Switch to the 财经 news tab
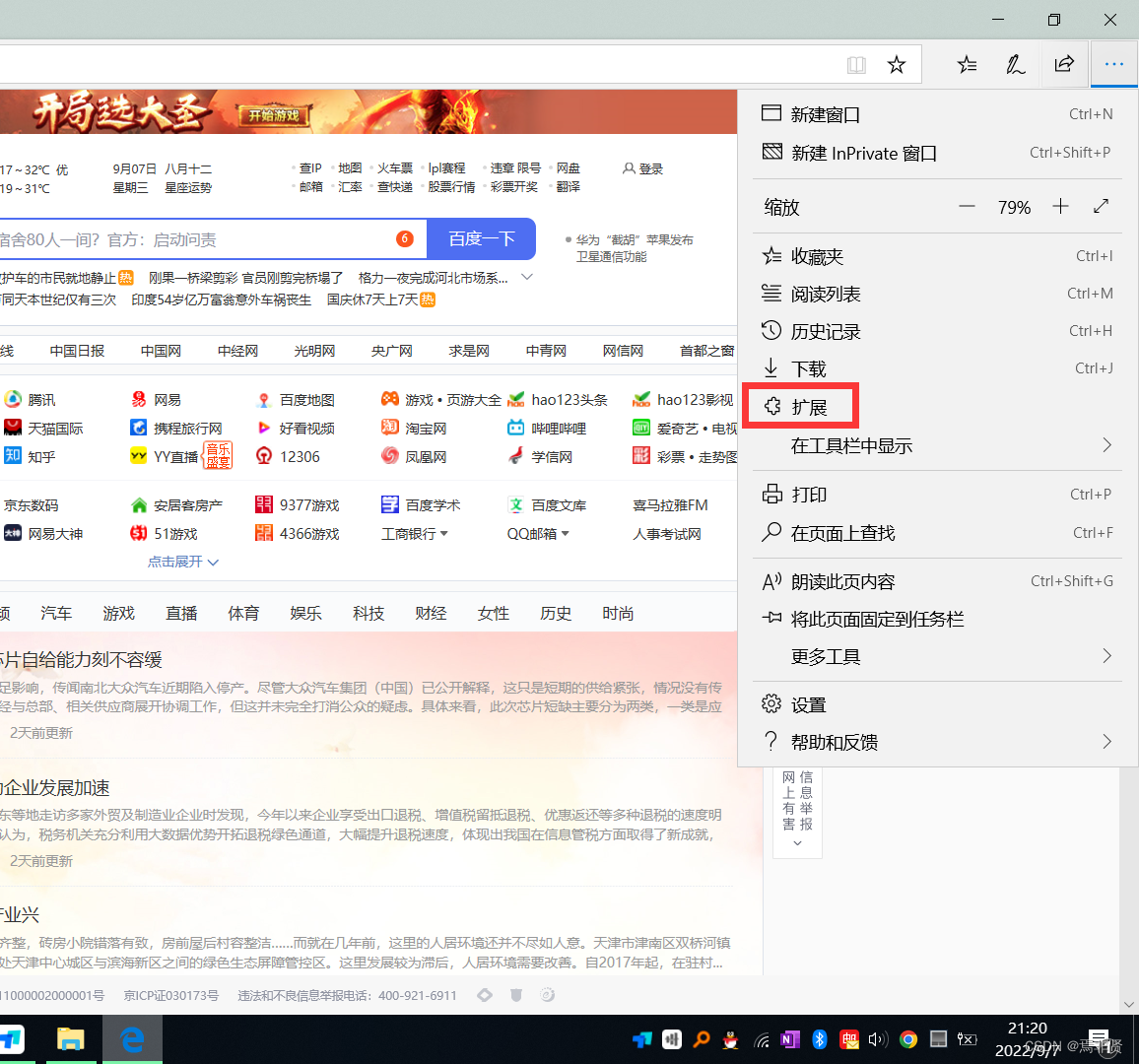1139x1064 pixels. (431, 613)
